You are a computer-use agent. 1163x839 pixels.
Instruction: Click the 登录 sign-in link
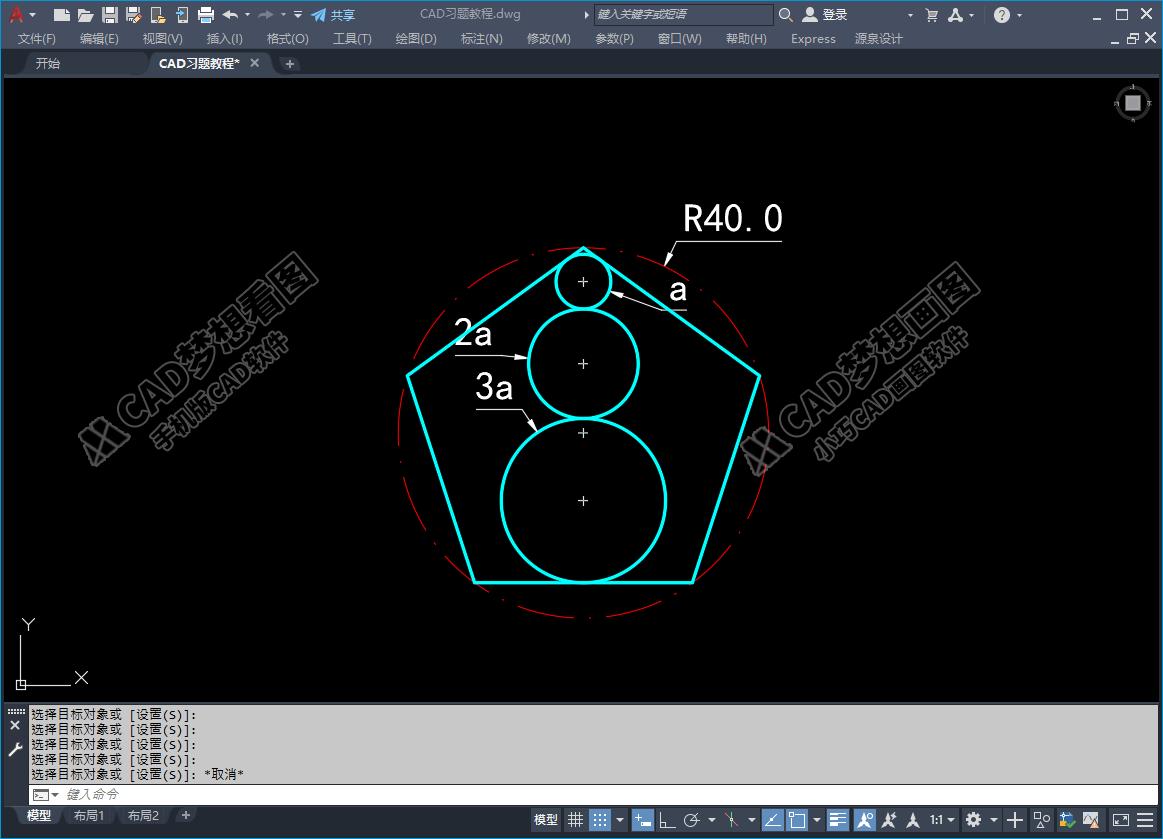tap(833, 15)
